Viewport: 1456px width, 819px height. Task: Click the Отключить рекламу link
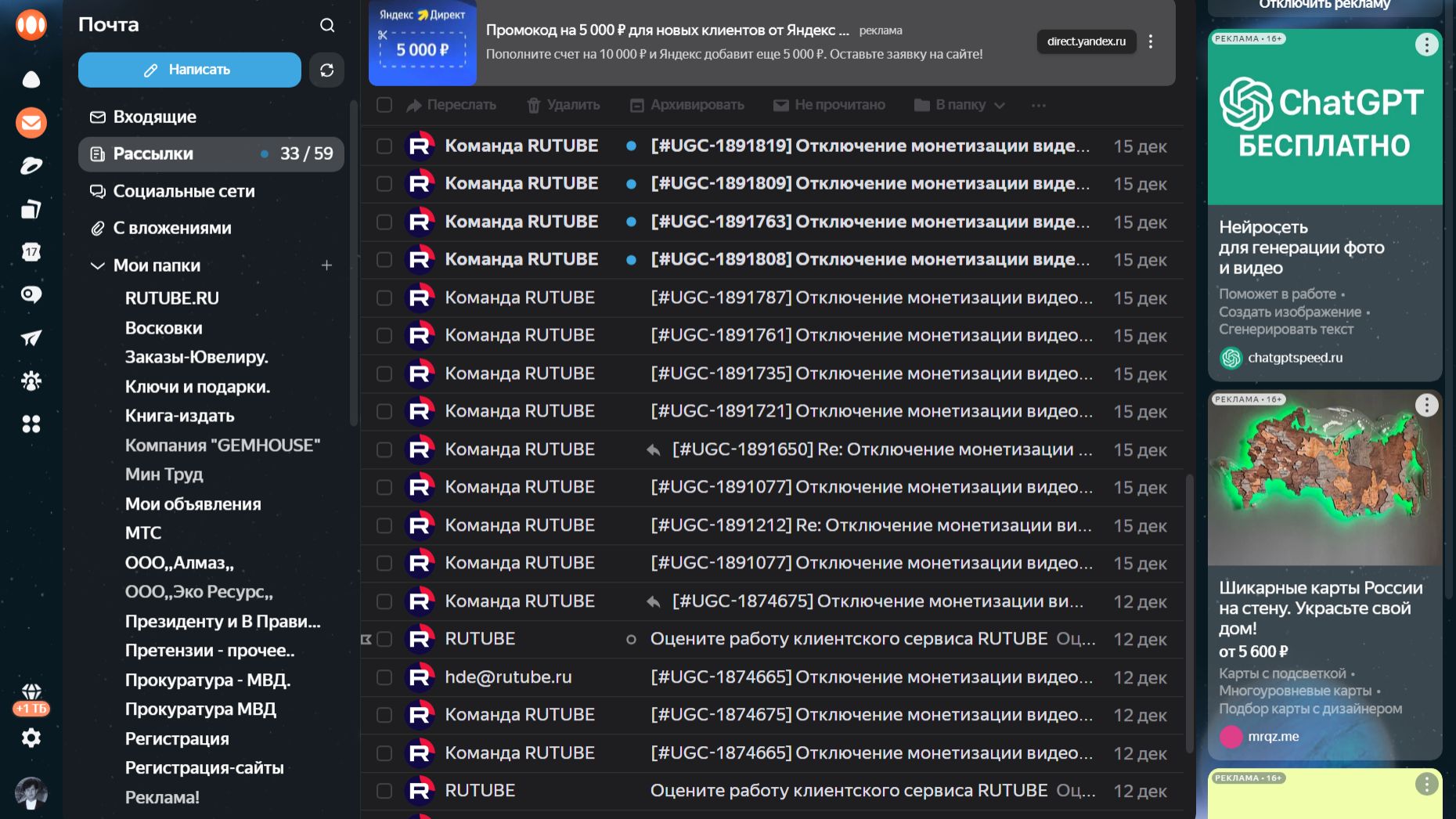pos(1324,5)
